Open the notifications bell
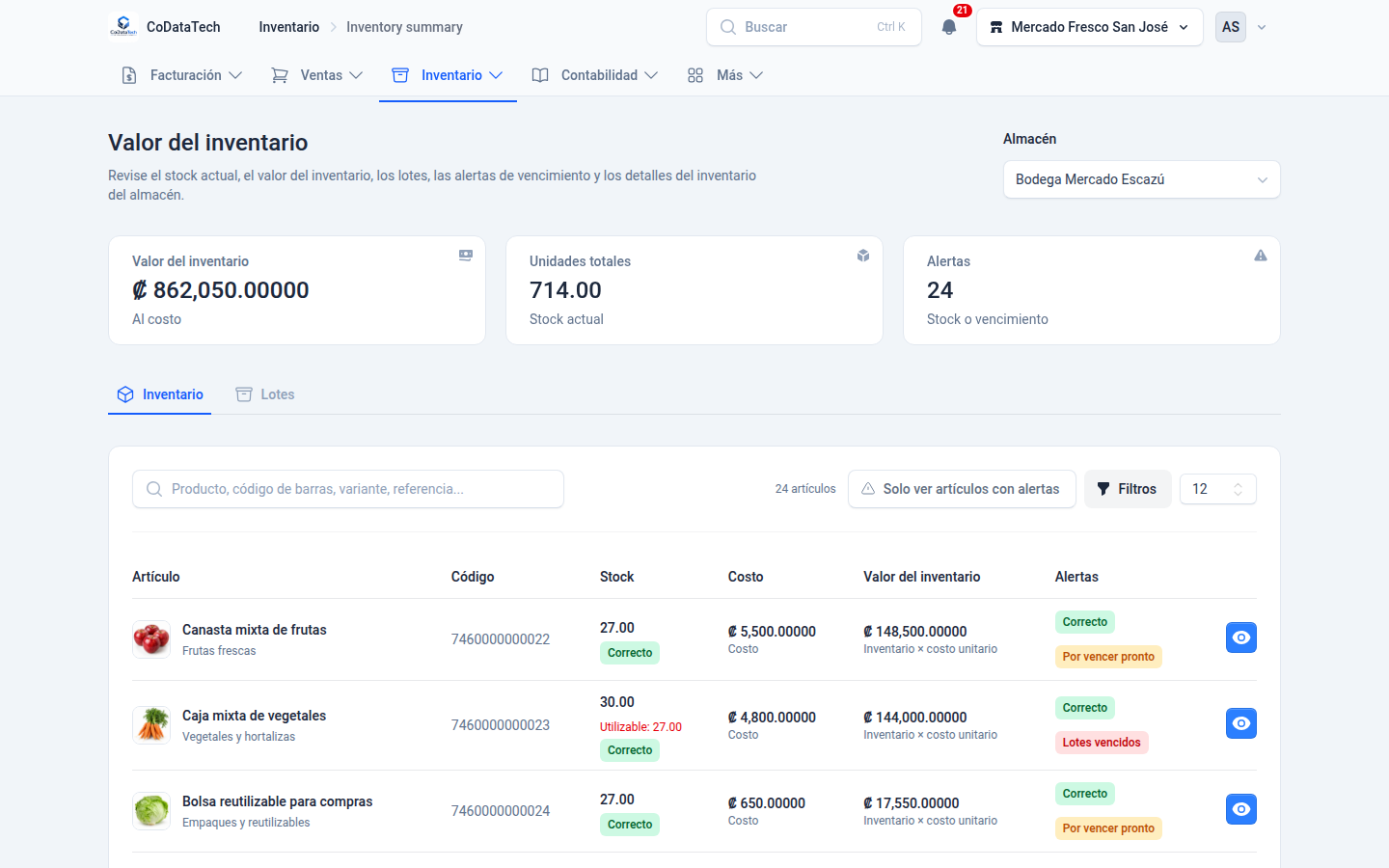 click(x=949, y=27)
